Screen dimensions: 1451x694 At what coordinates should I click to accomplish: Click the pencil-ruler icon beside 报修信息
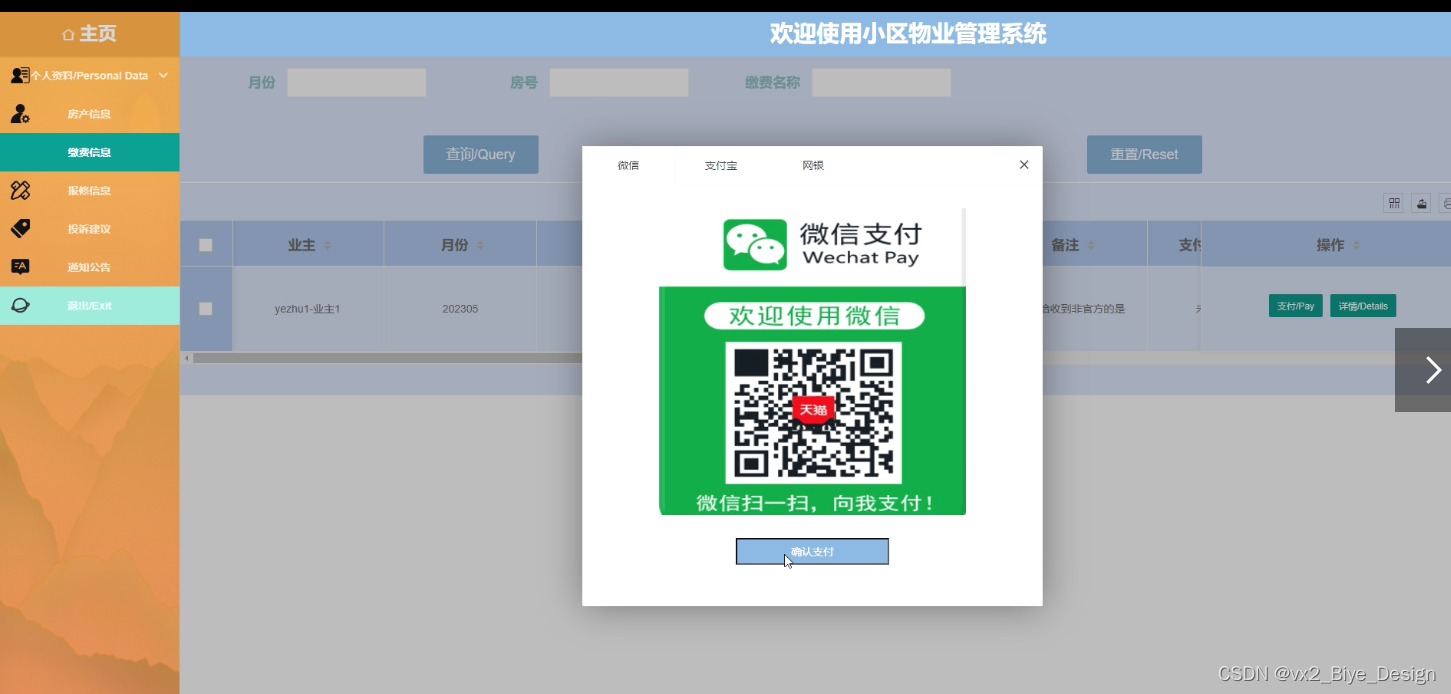20,190
